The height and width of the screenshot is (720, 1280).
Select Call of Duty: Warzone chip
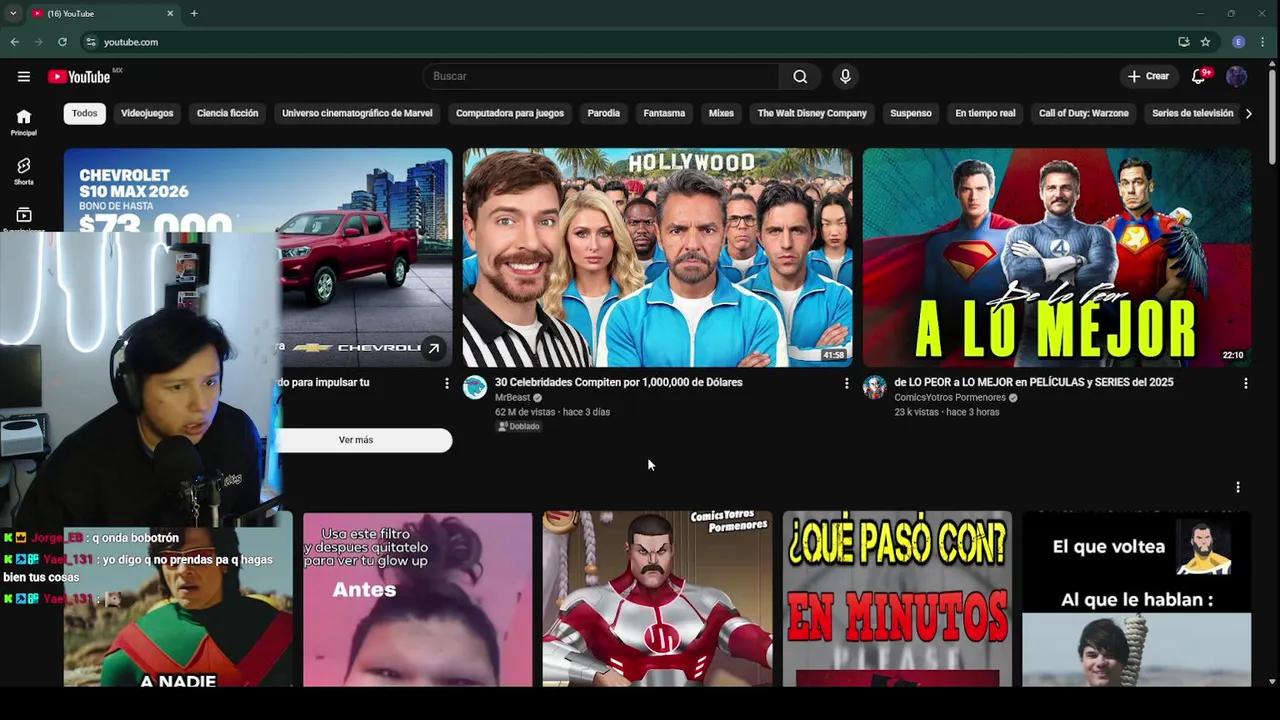click(1084, 113)
